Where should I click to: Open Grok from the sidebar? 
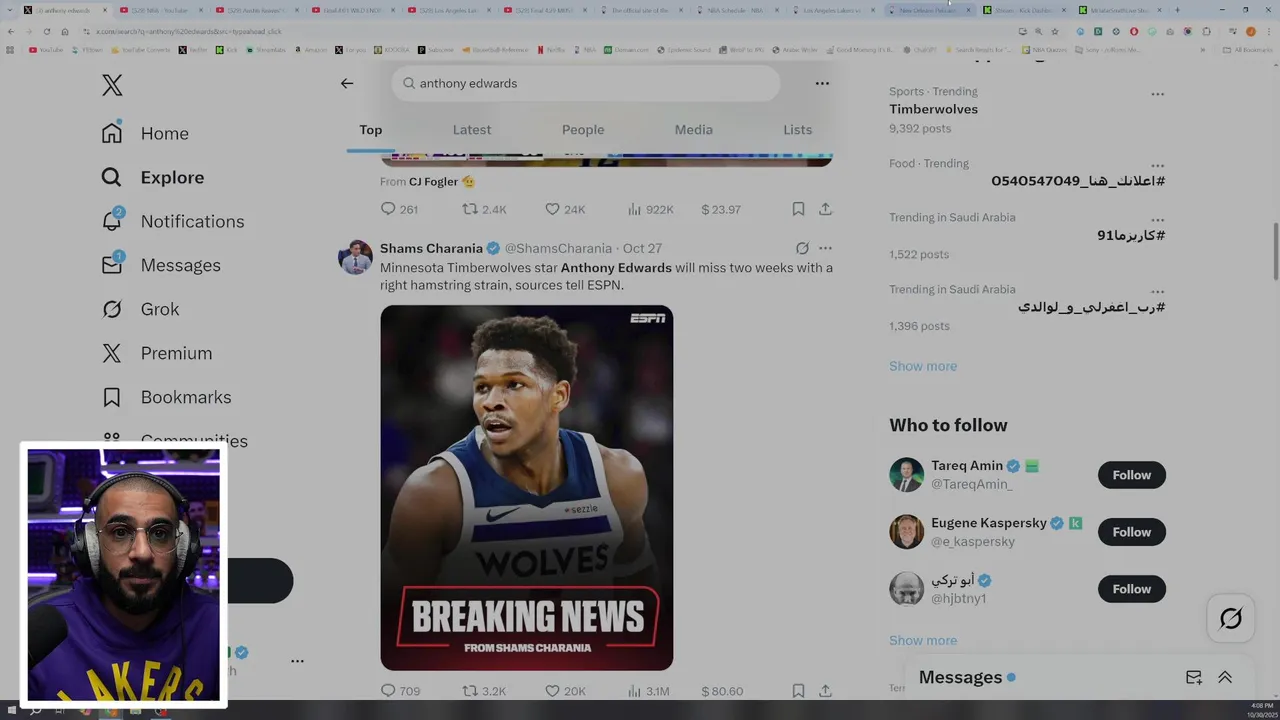[140, 309]
